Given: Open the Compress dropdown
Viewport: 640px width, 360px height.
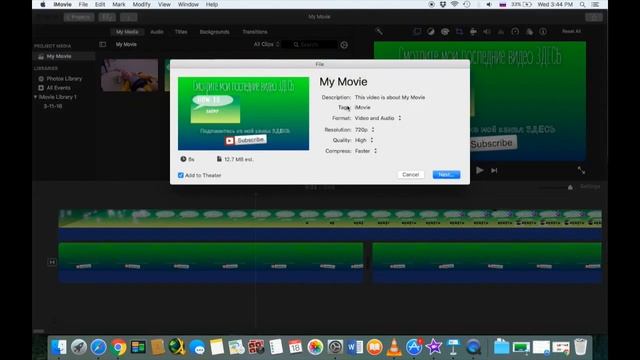Looking at the screenshot, I should tap(366, 151).
